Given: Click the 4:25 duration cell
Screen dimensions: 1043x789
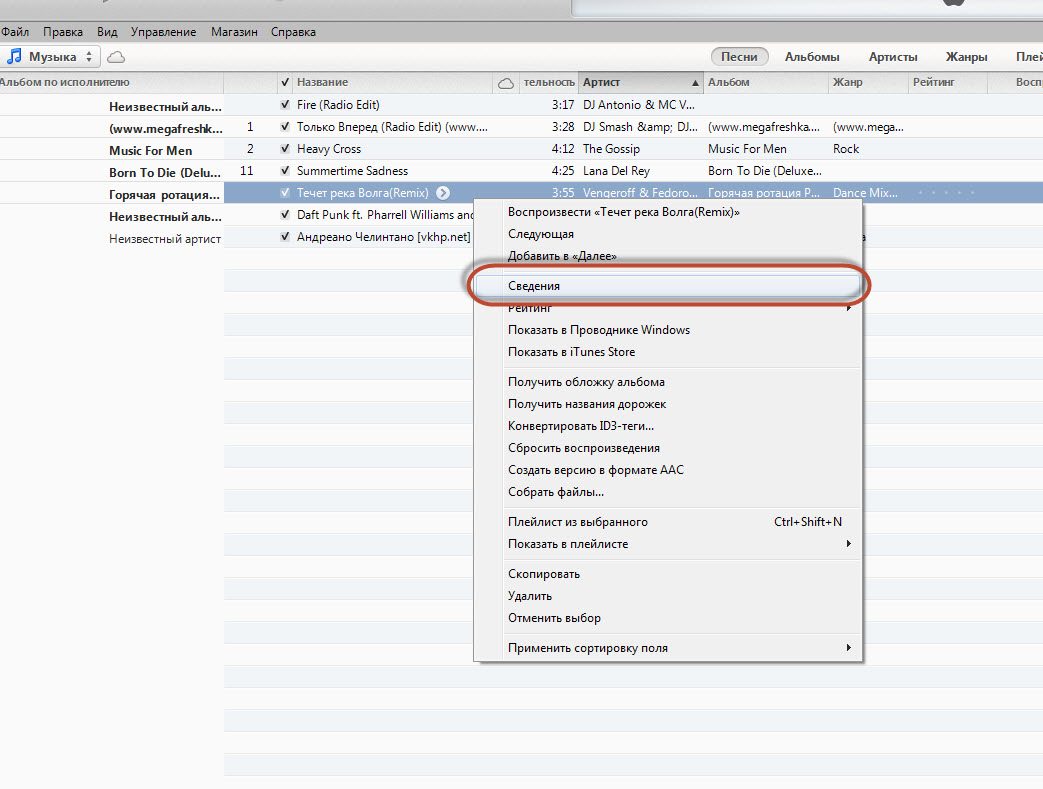Looking at the screenshot, I should [x=563, y=170].
